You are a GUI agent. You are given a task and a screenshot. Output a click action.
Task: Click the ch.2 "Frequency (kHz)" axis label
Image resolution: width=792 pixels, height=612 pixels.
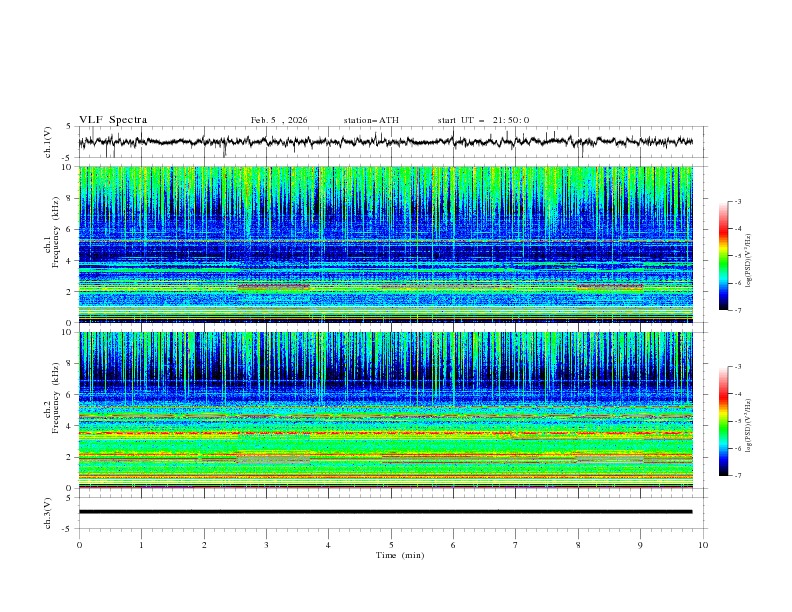(x=56, y=397)
